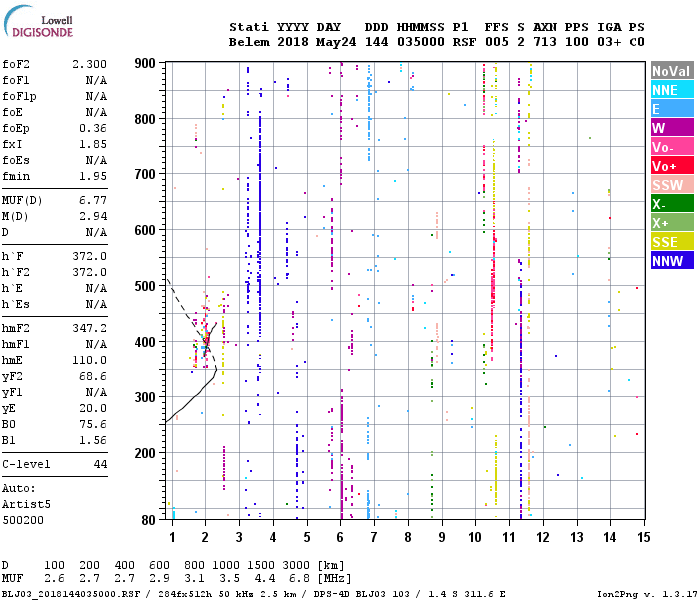Screen dimensions: 700x600
Task: Click the 900 km height axis label
Action: click(145, 63)
